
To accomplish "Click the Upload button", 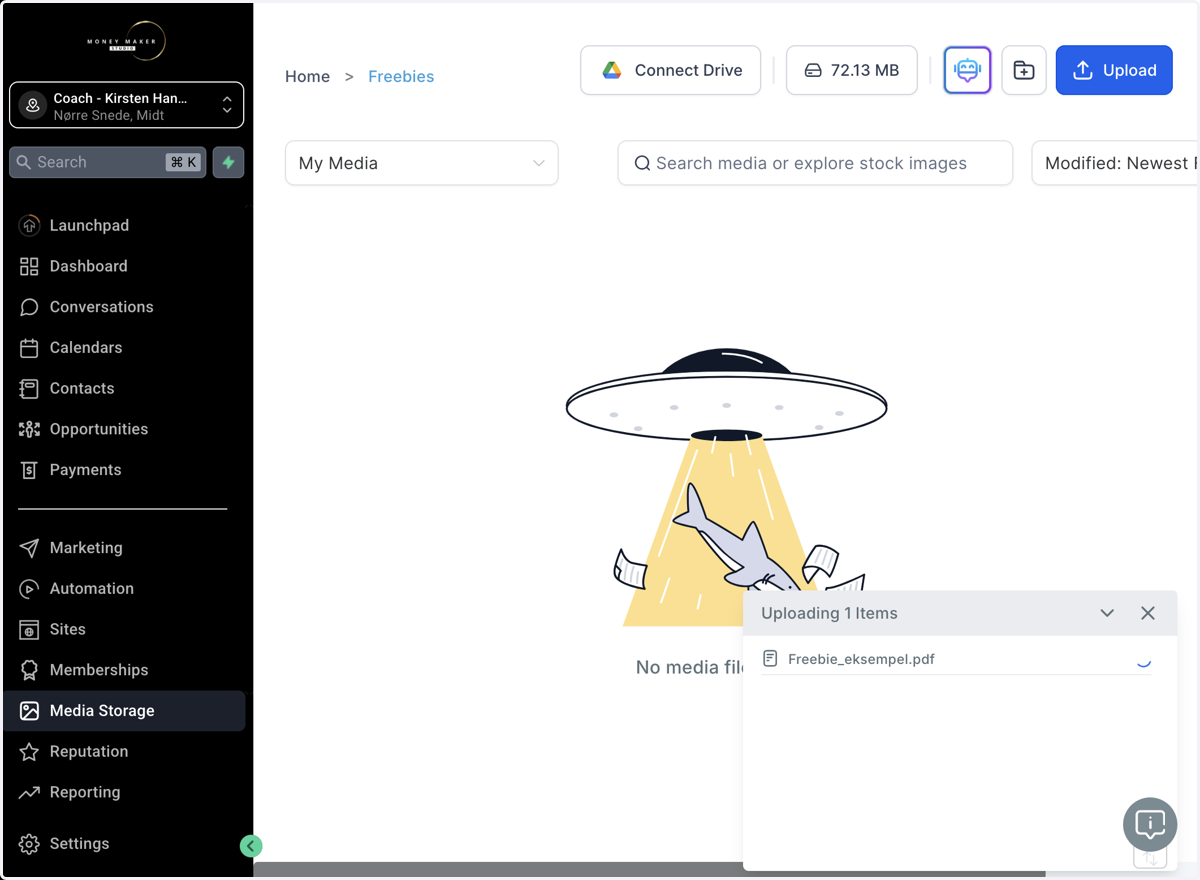I will (1114, 70).
